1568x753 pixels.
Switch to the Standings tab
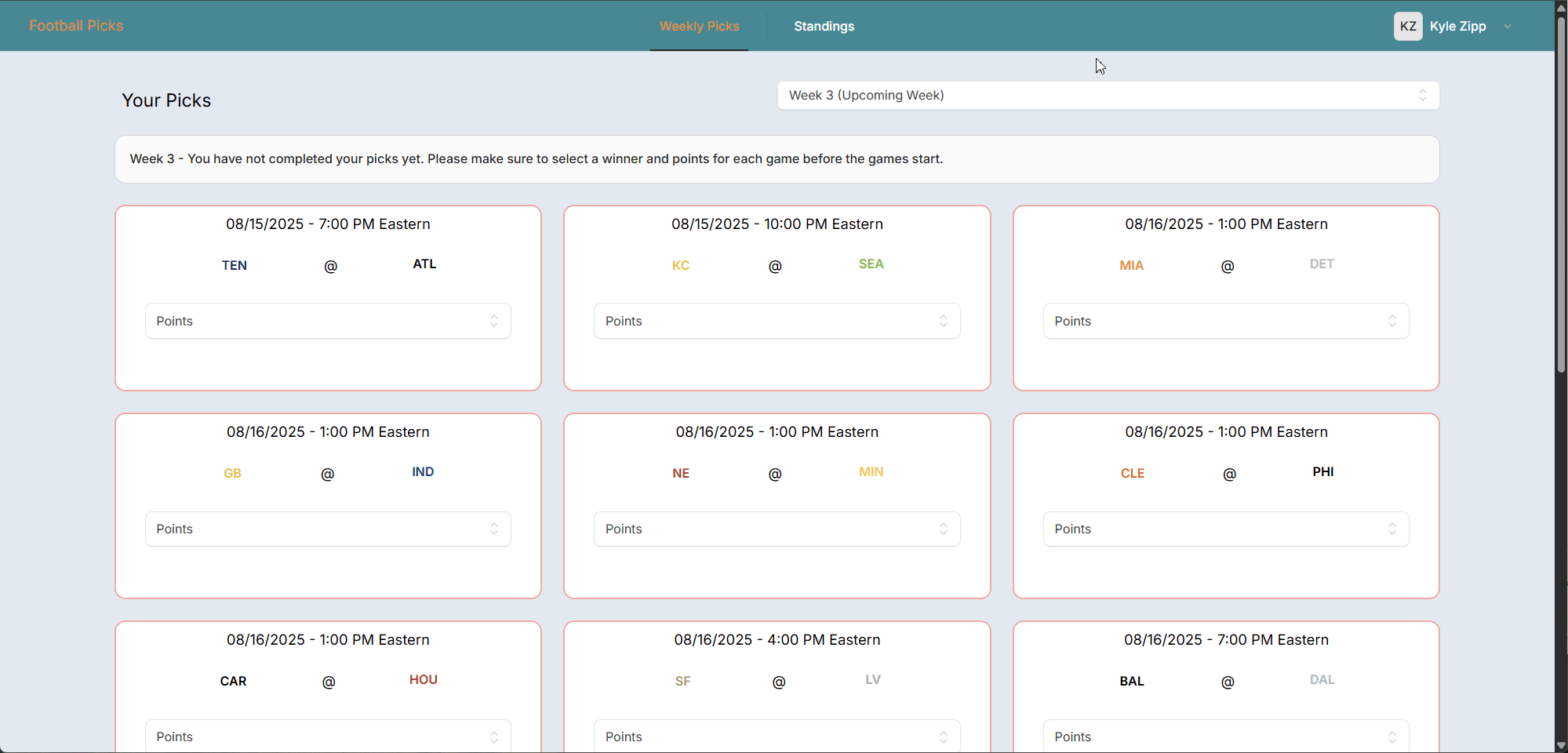click(x=824, y=26)
